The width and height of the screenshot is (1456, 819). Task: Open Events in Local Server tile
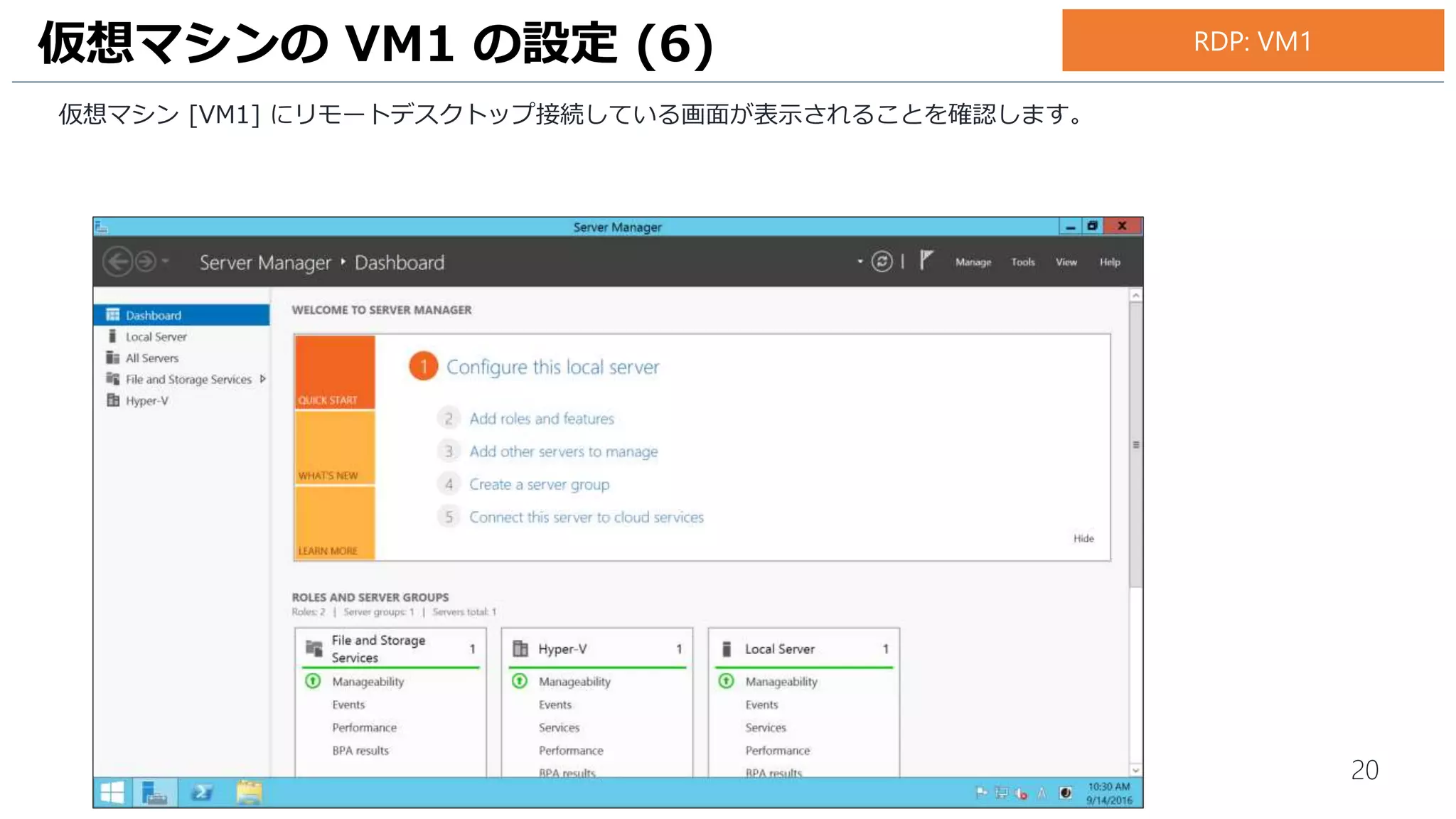click(x=761, y=705)
